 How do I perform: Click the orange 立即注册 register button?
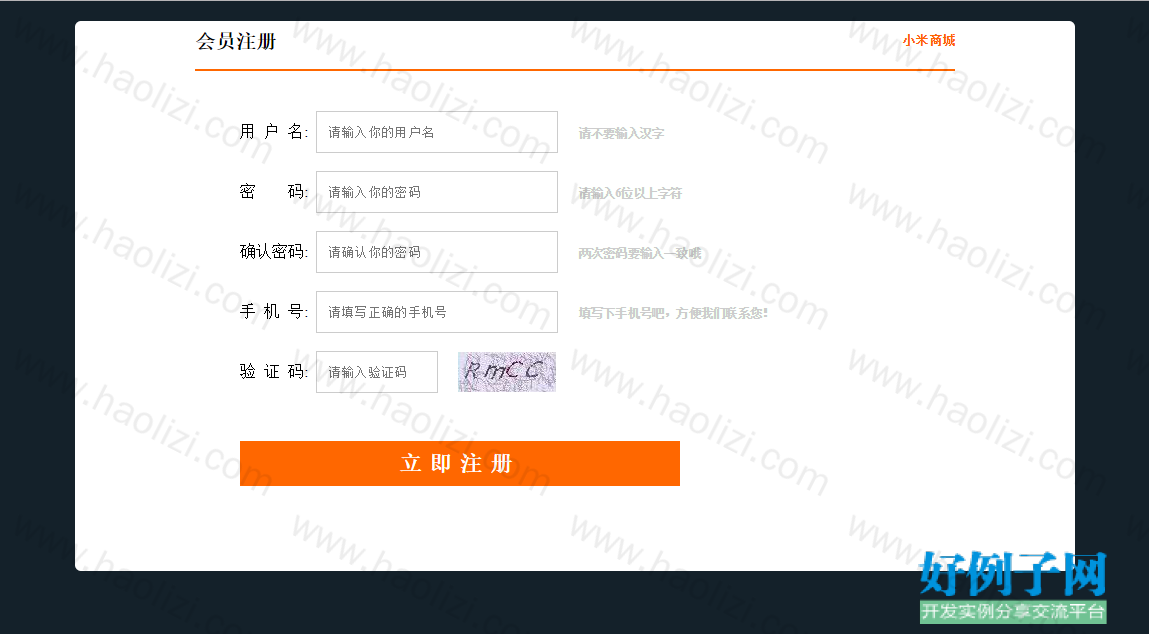[x=459, y=463]
